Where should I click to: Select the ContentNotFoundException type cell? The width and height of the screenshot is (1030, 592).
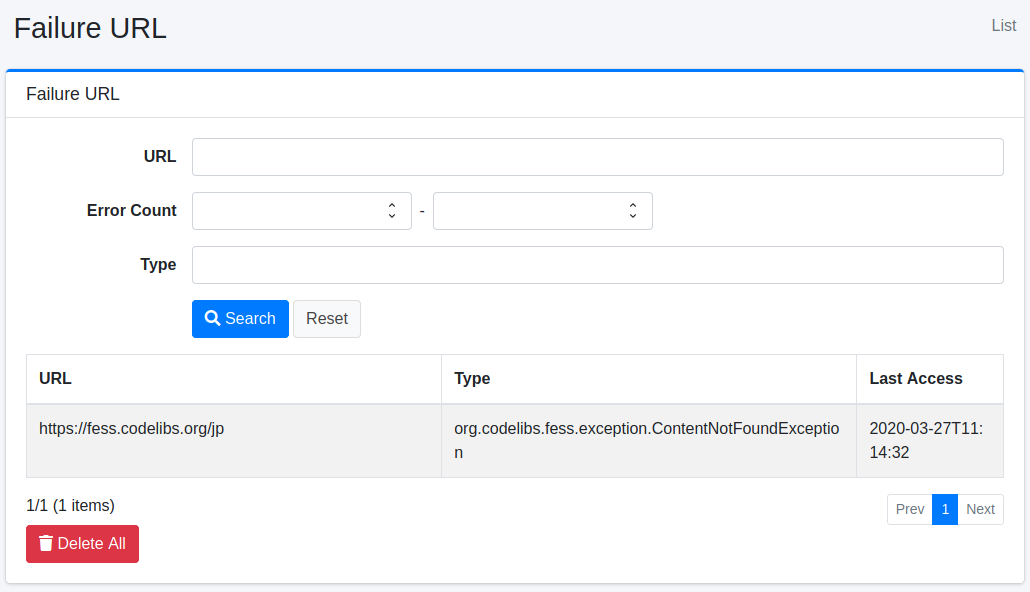tap(647, 440)
